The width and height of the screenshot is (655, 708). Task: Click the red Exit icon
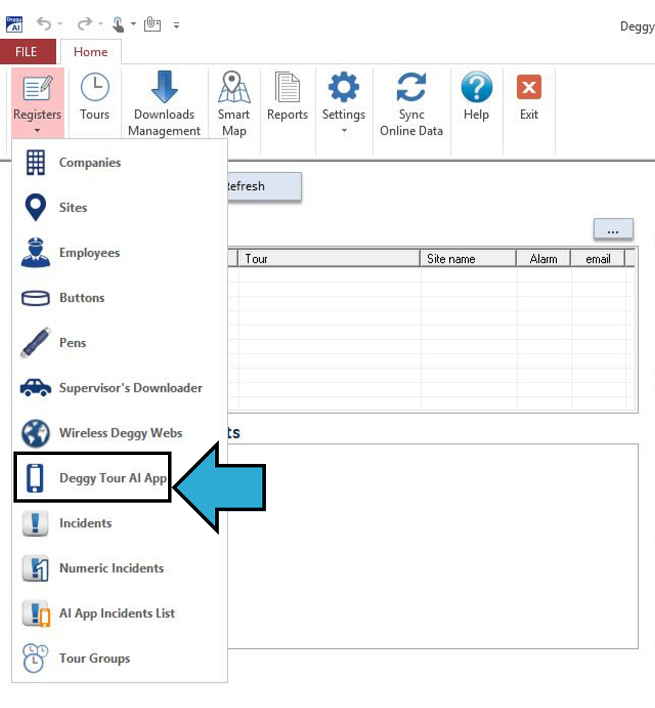coord(529,87)
